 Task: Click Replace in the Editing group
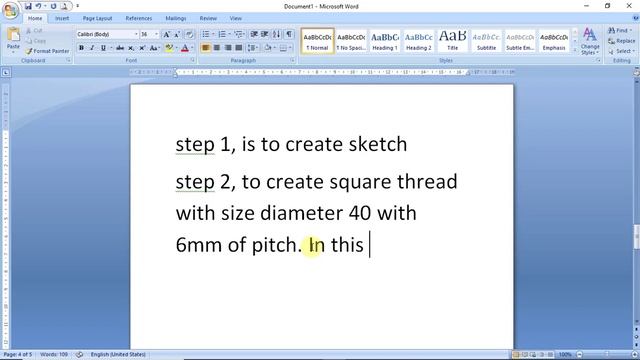coord(622,41)
